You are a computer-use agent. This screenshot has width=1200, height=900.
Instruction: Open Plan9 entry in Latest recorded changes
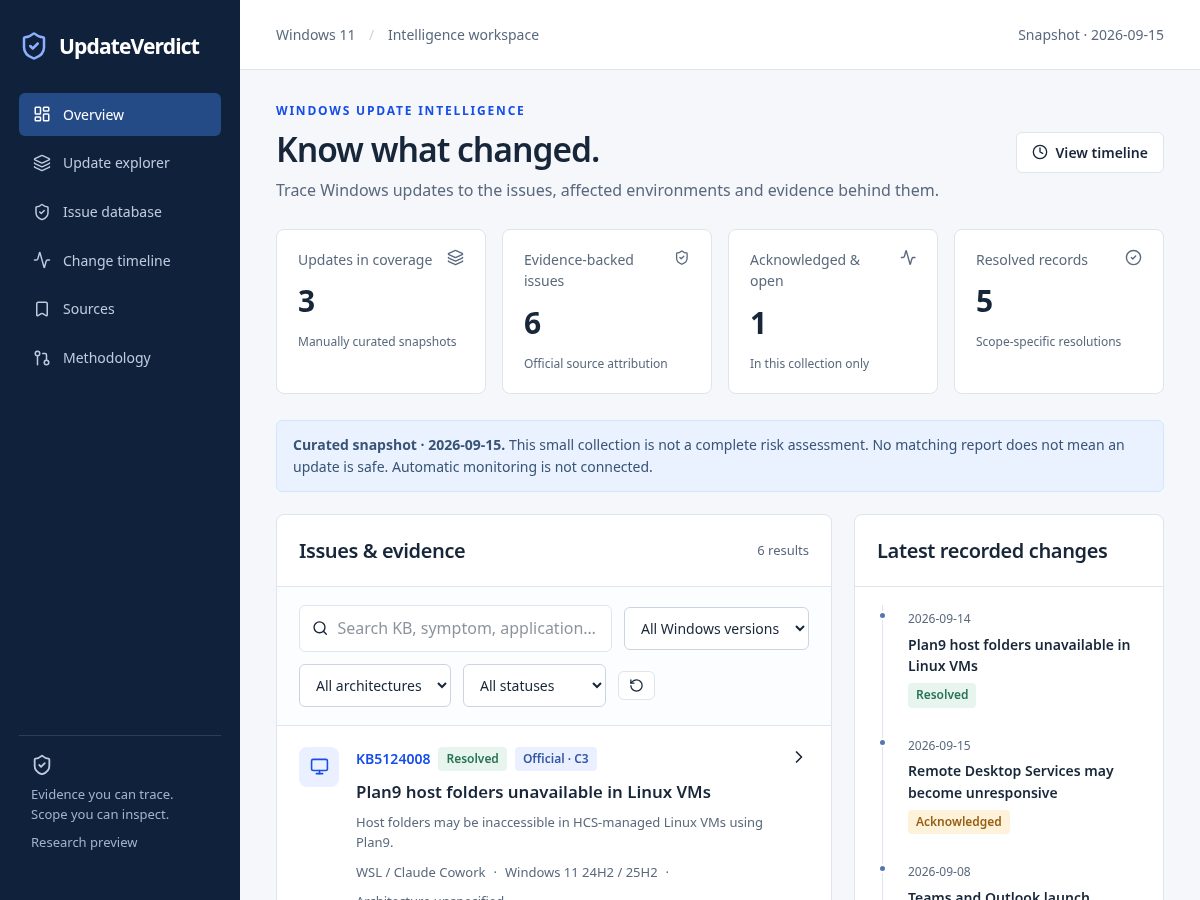pos(1019,655)
